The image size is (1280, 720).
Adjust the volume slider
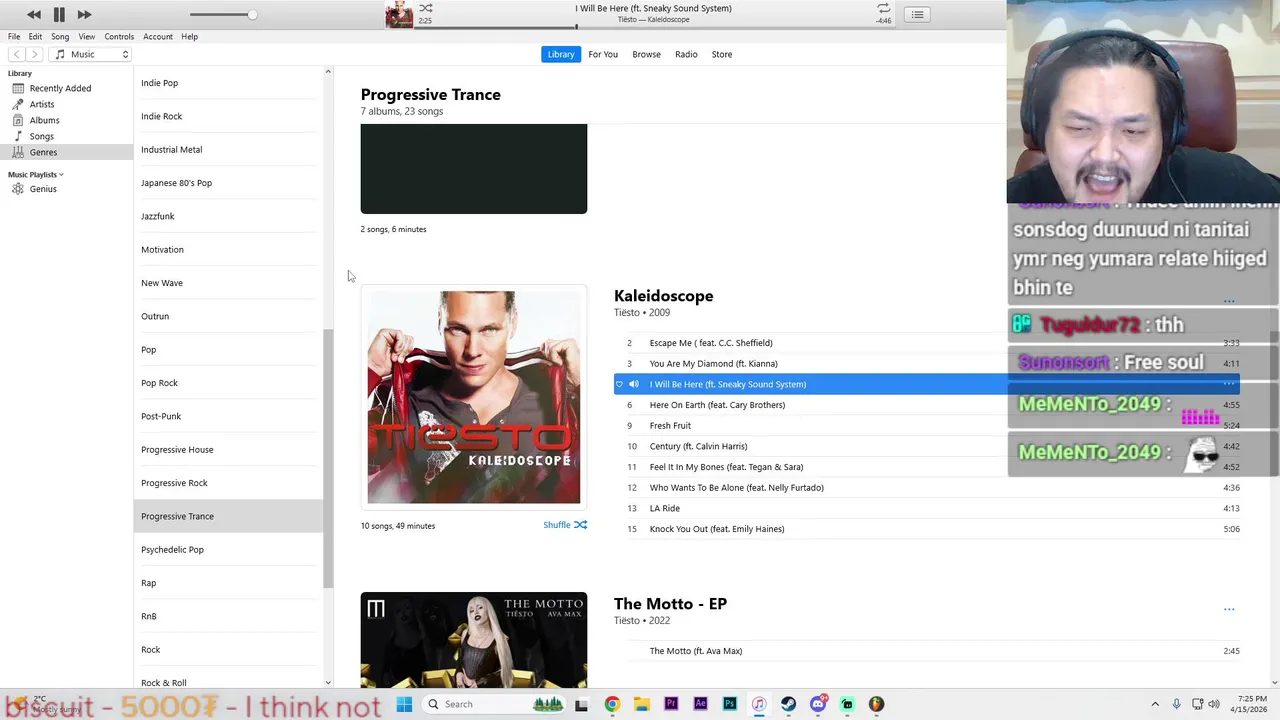pyautogui.click(x=222, y=14)
